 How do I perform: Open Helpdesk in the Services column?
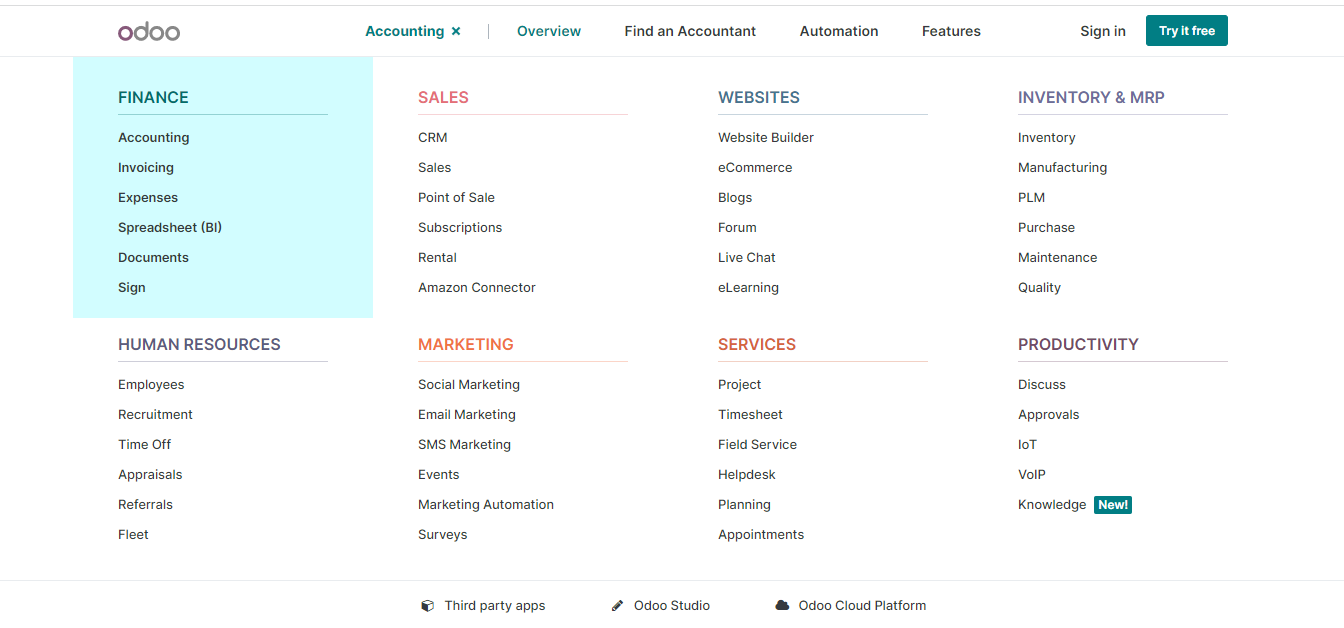click(746, 474)
